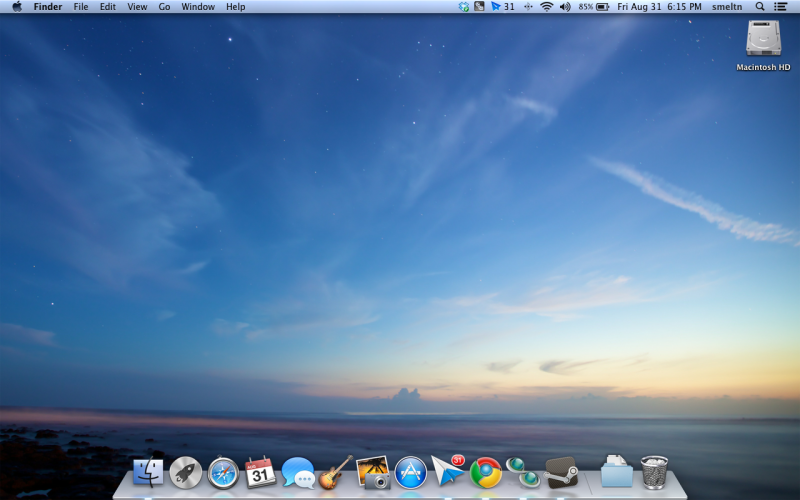Click the Wi-Fi status menu
Image resolution: width=800 pixels, height=500 pixels.
pyautogui.click(x=547, y=7)
